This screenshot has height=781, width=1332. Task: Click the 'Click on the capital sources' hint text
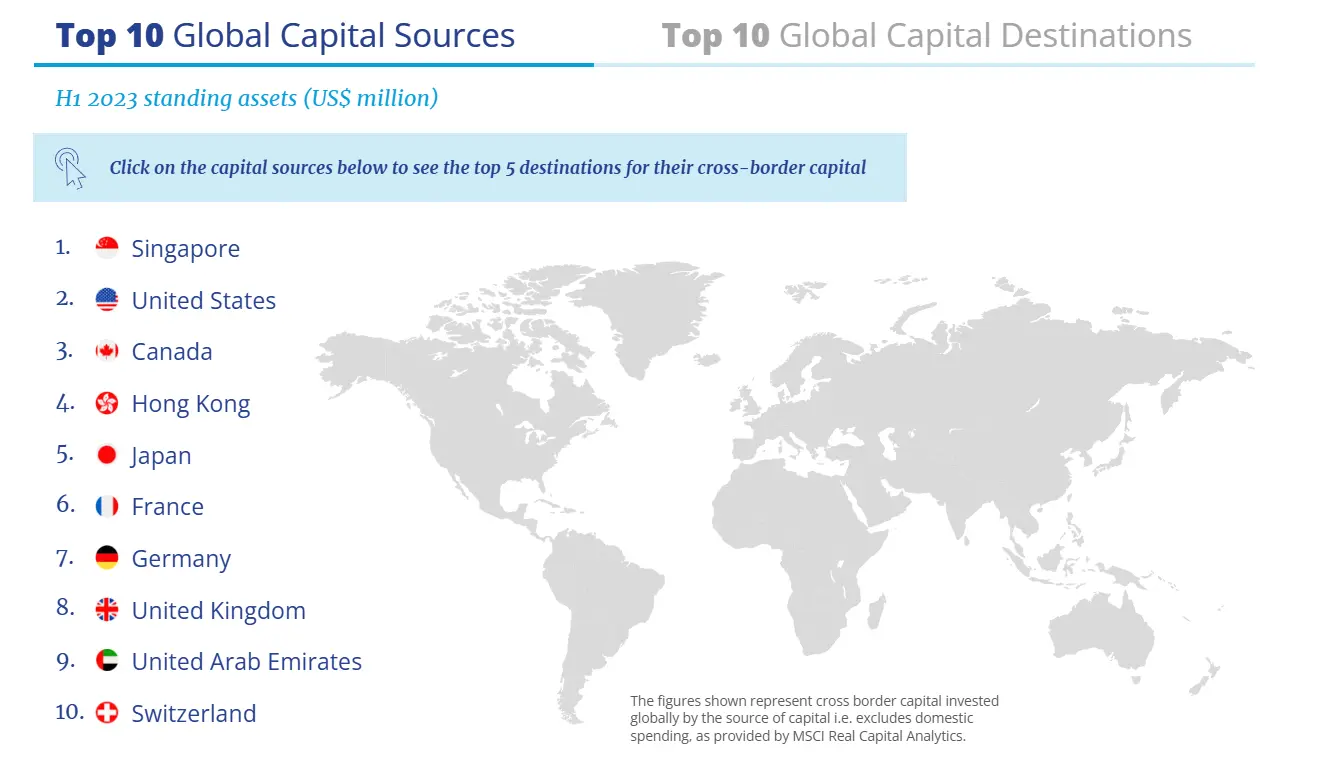click(x=488, y=167)
